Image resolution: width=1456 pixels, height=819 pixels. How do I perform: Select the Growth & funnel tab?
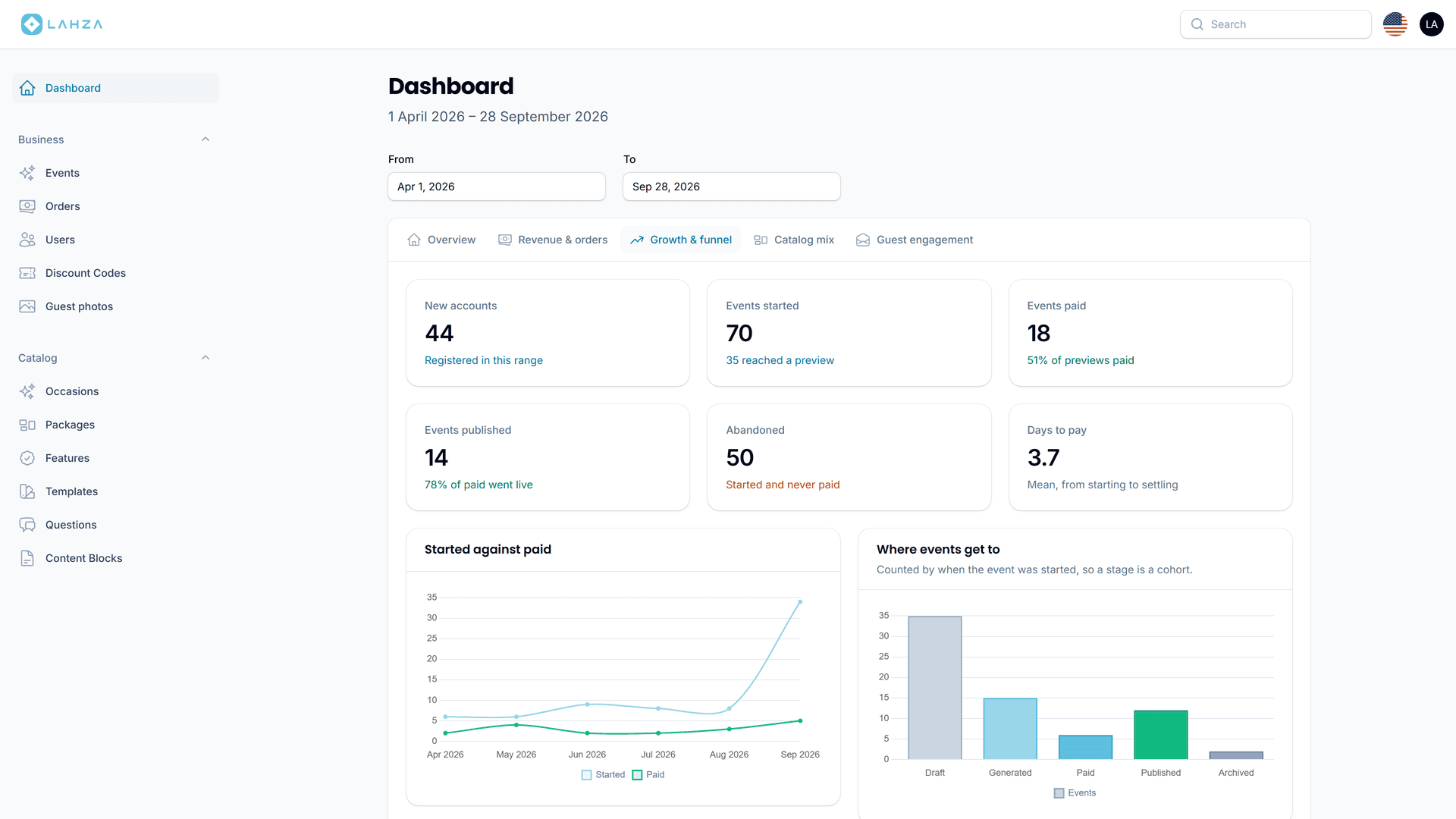pos(681,240)
